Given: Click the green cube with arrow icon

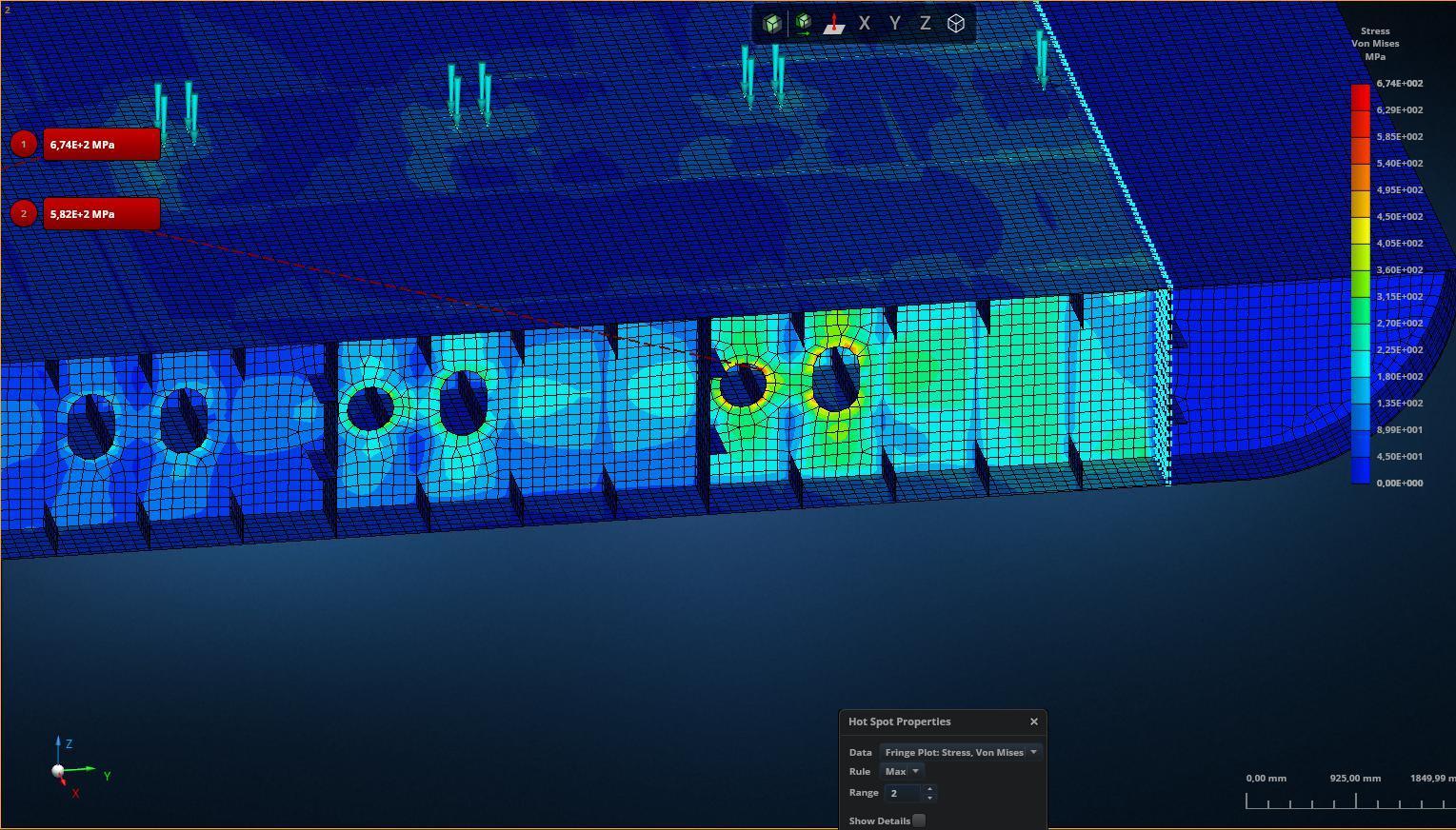Looking at the screenshot, I should (x=804, y=24).
